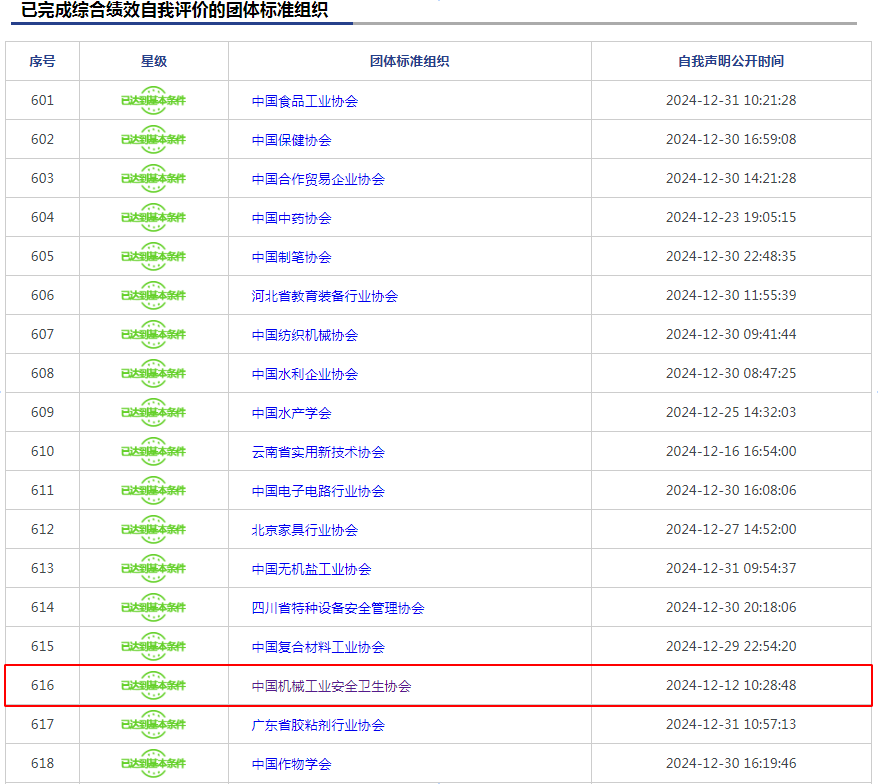Select timestamp 2024-12-30 22:48:35
This screenshot has height=784, width=878.
pyautogui.click(x=731, y=256)
